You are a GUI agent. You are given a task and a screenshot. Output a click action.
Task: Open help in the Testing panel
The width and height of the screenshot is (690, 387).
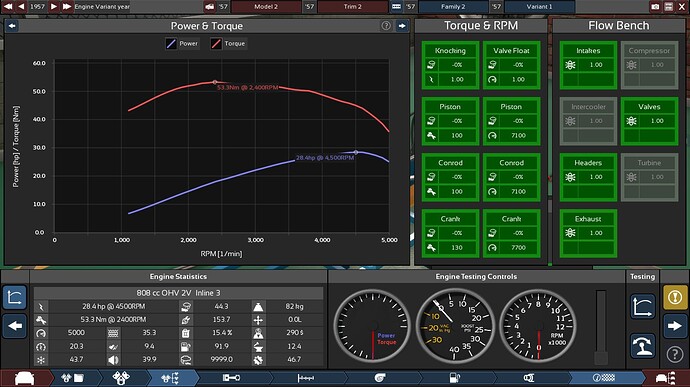pos(675,354)
